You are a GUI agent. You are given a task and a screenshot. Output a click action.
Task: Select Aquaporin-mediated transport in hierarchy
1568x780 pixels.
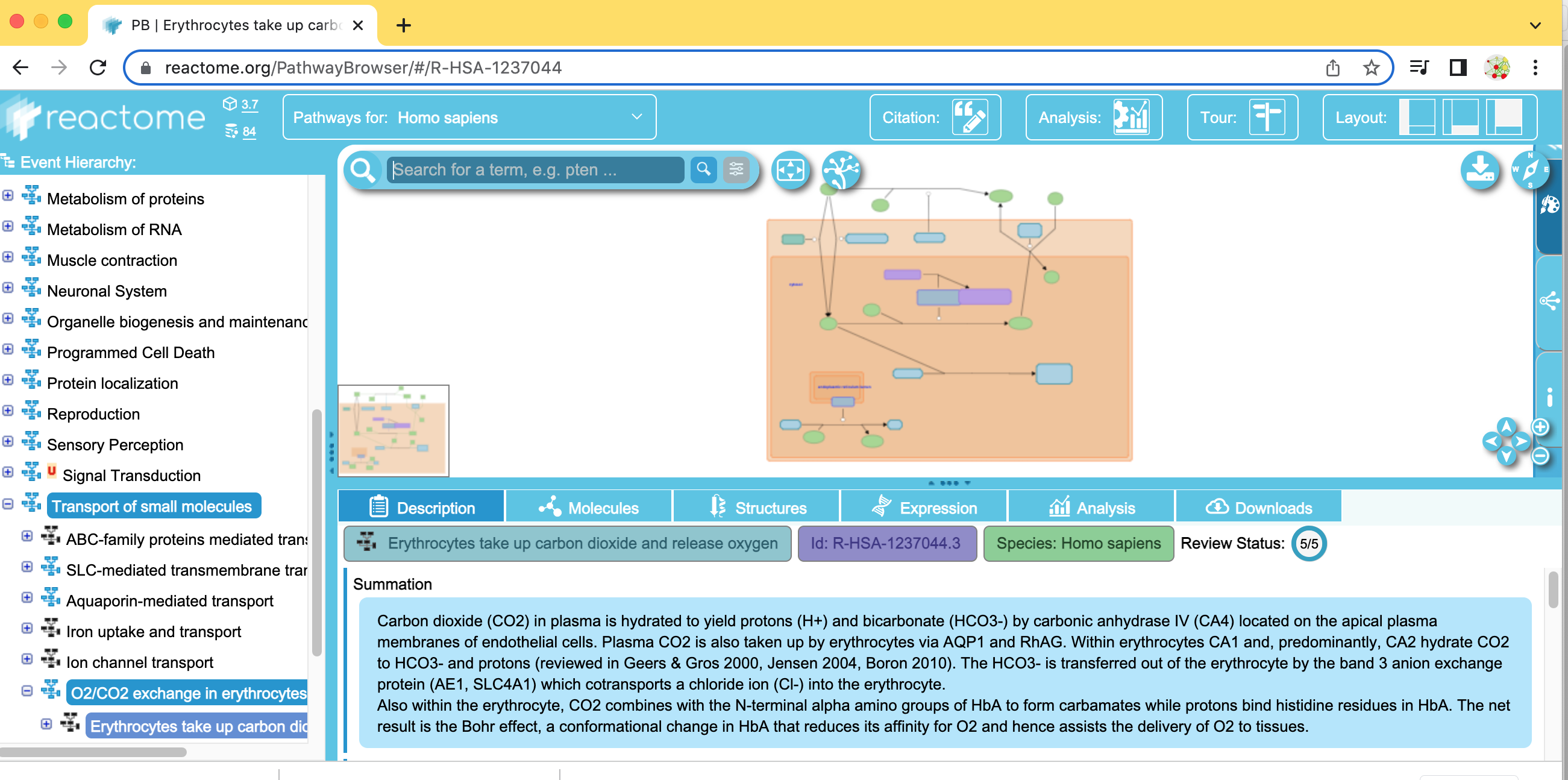(169, 601)
